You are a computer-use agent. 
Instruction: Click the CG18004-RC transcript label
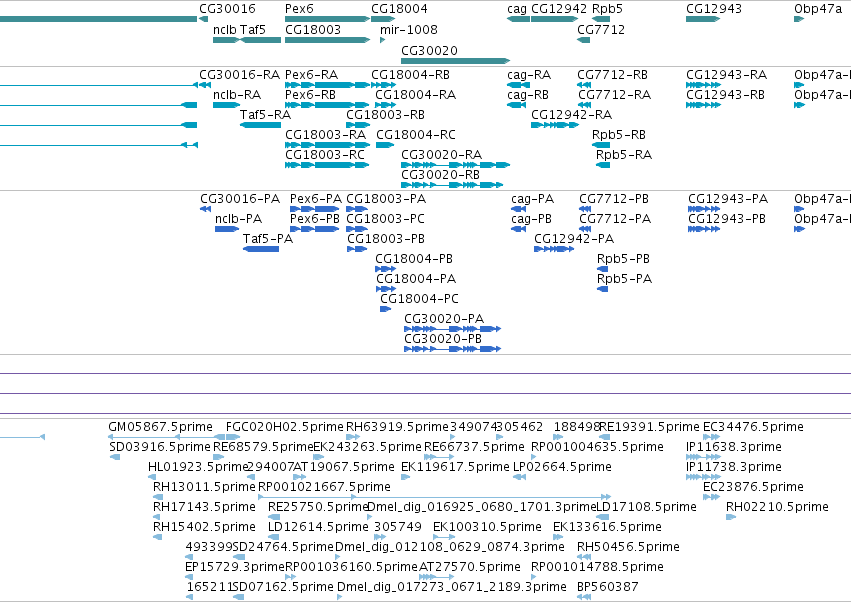coord(416,134)
